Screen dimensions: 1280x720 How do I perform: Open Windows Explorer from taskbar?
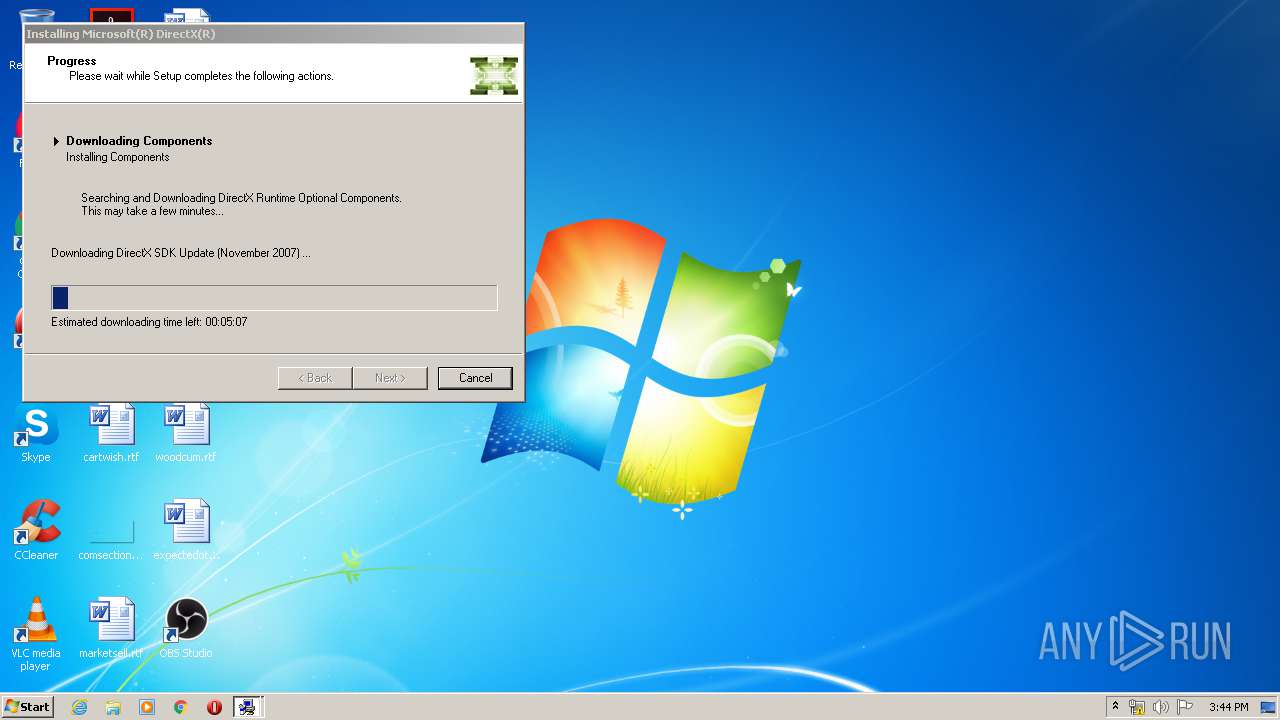[x=113, y=707]
